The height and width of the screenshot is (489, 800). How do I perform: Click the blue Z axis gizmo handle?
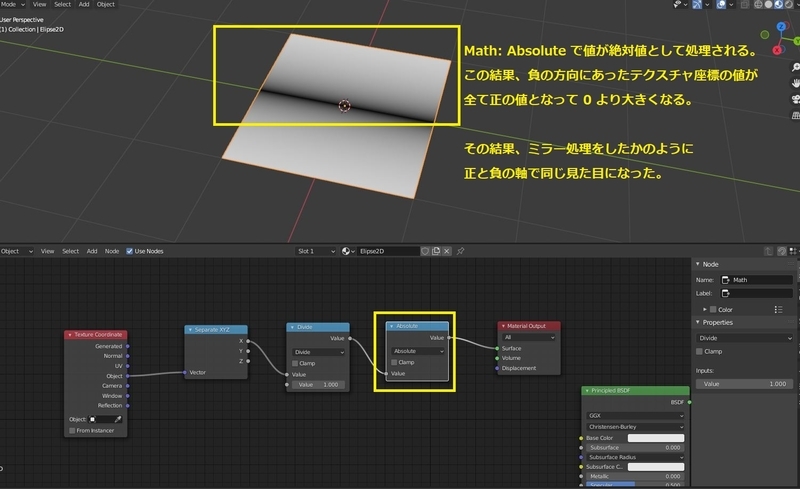(x=781, y=27)
